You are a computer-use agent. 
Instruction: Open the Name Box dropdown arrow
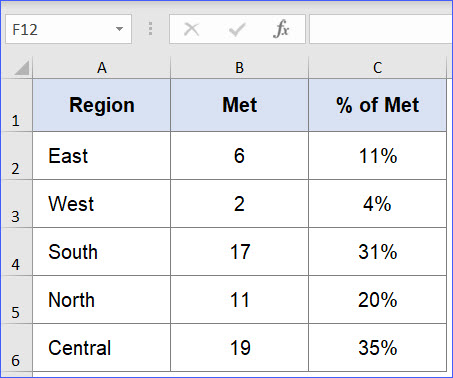[119, 29]
